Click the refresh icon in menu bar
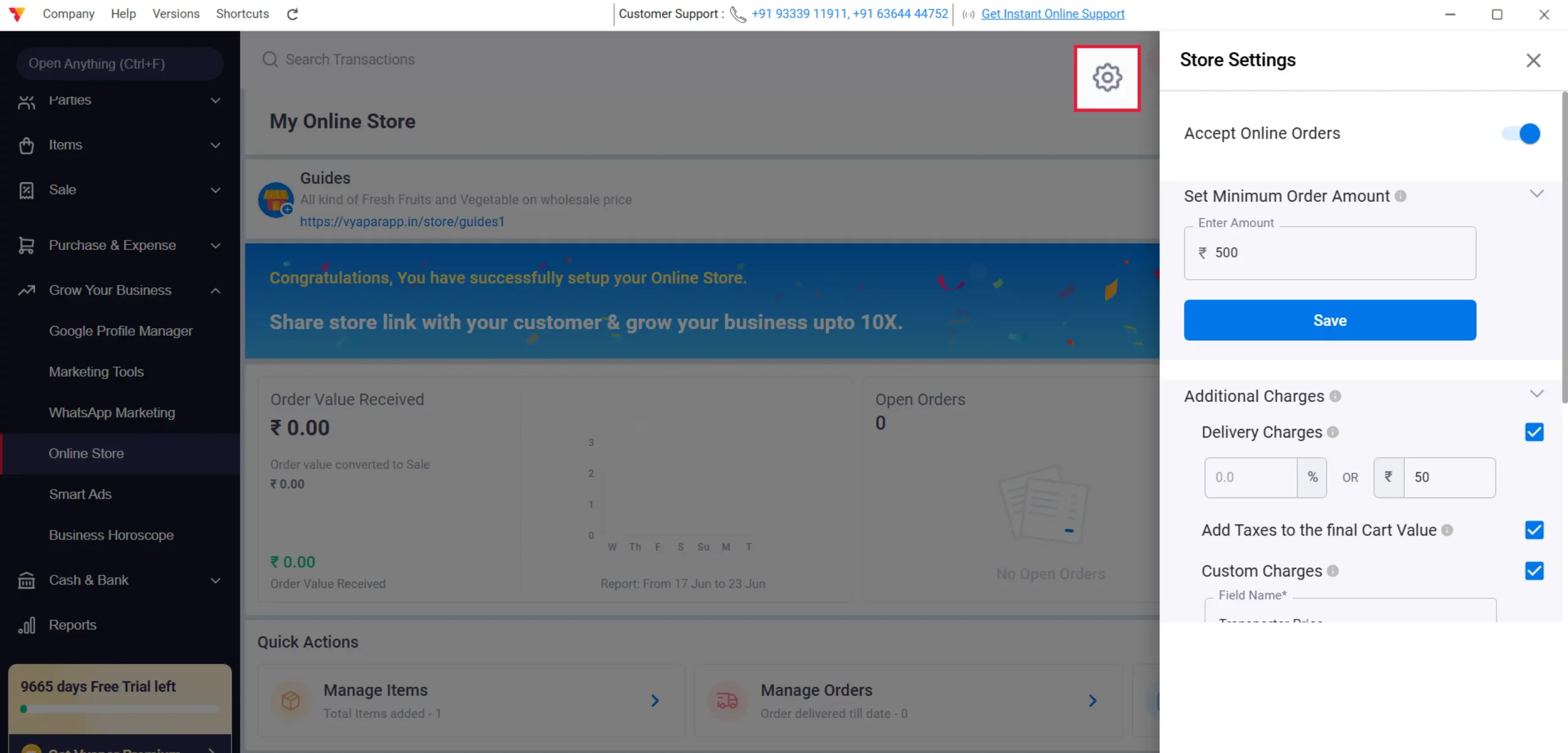Image resolution: width=1568 pixels, height=753 pixels. [x=293, y=14]
